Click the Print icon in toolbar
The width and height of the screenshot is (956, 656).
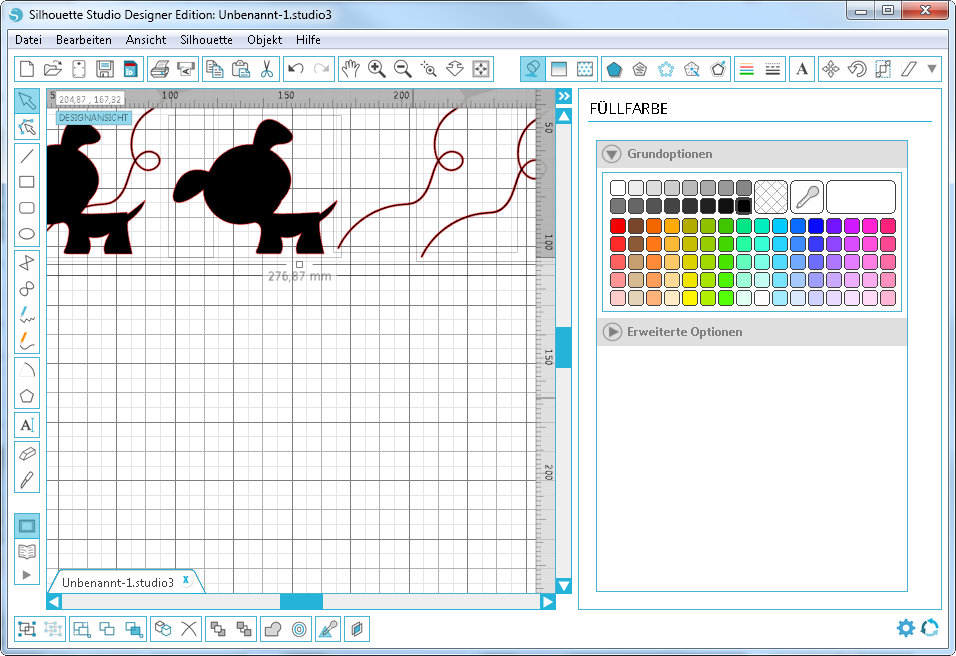tap(160, 69)
